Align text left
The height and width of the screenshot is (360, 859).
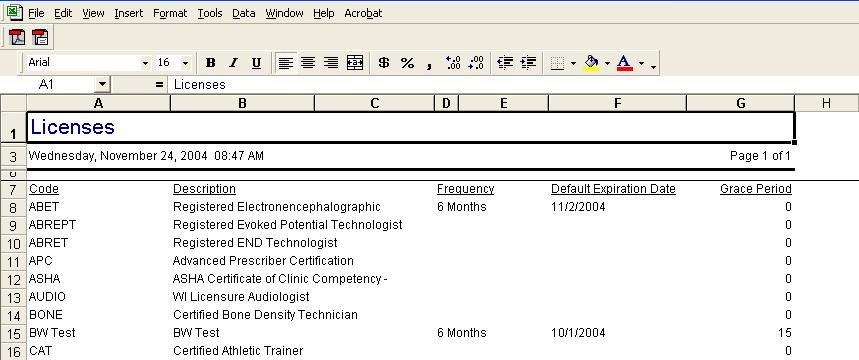click(285, 63)
